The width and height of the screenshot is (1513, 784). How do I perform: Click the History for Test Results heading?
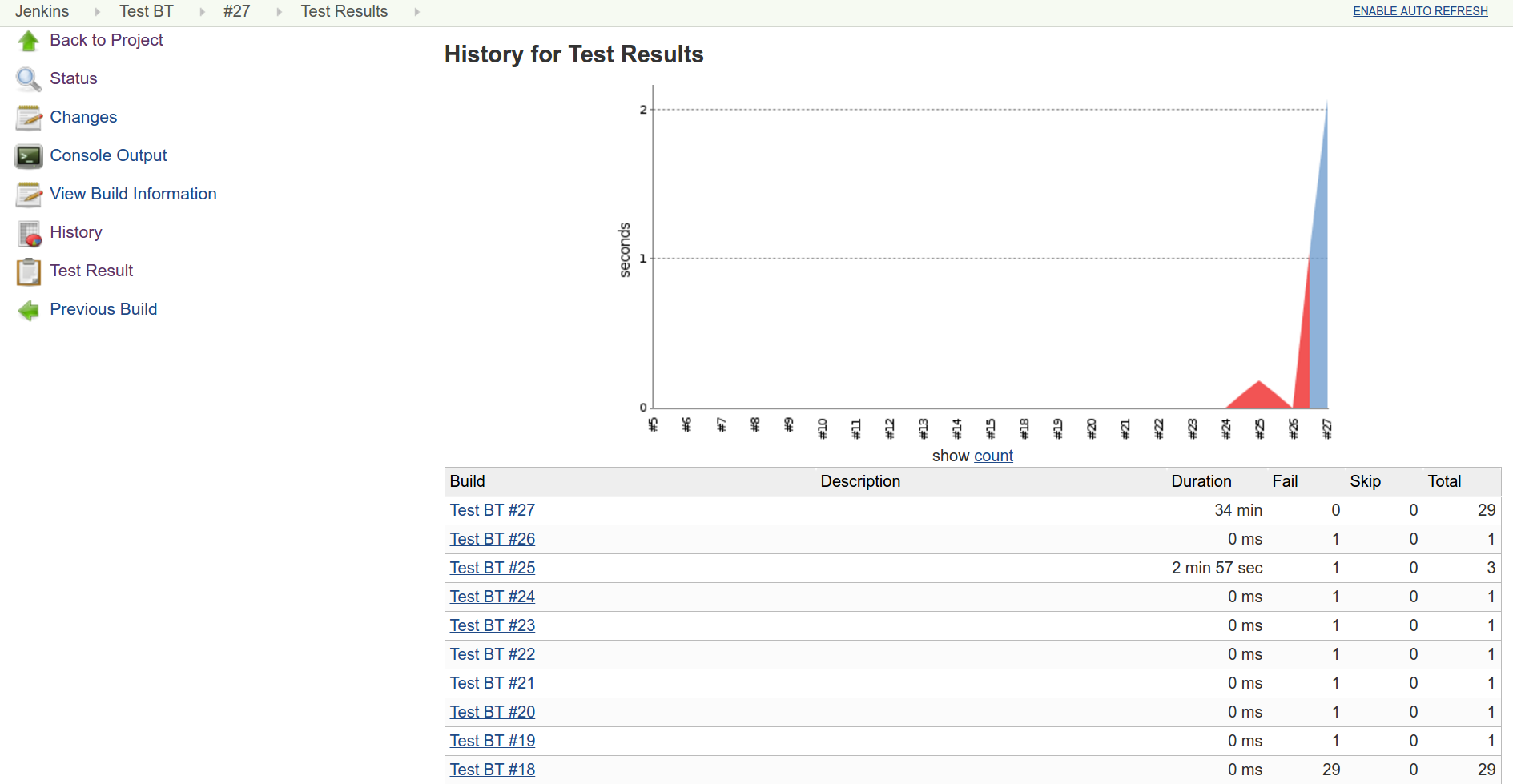(573, 54)
